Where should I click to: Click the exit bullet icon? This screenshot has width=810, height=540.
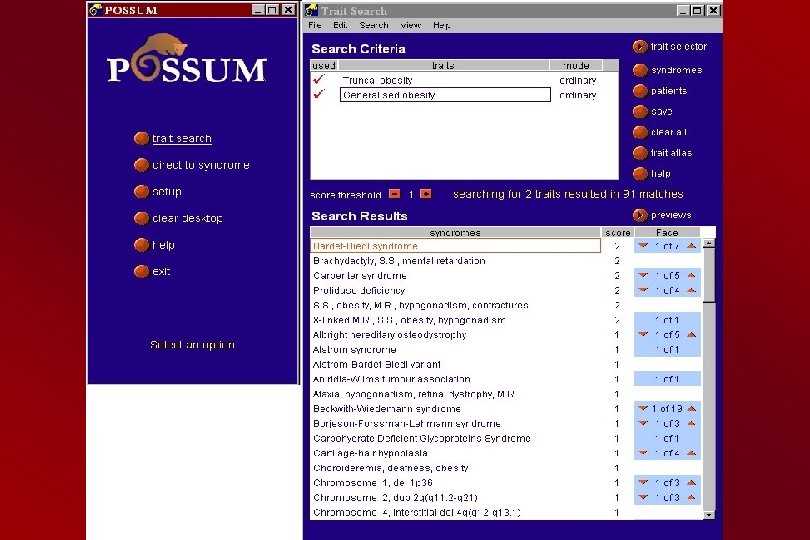(141, 271)
